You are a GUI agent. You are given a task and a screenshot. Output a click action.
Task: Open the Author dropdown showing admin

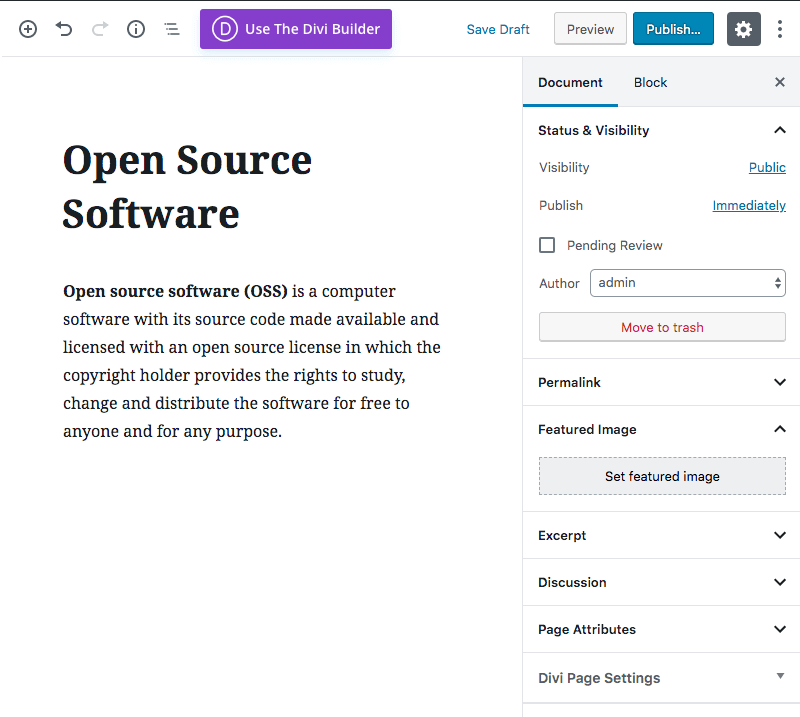coord(687,283)
